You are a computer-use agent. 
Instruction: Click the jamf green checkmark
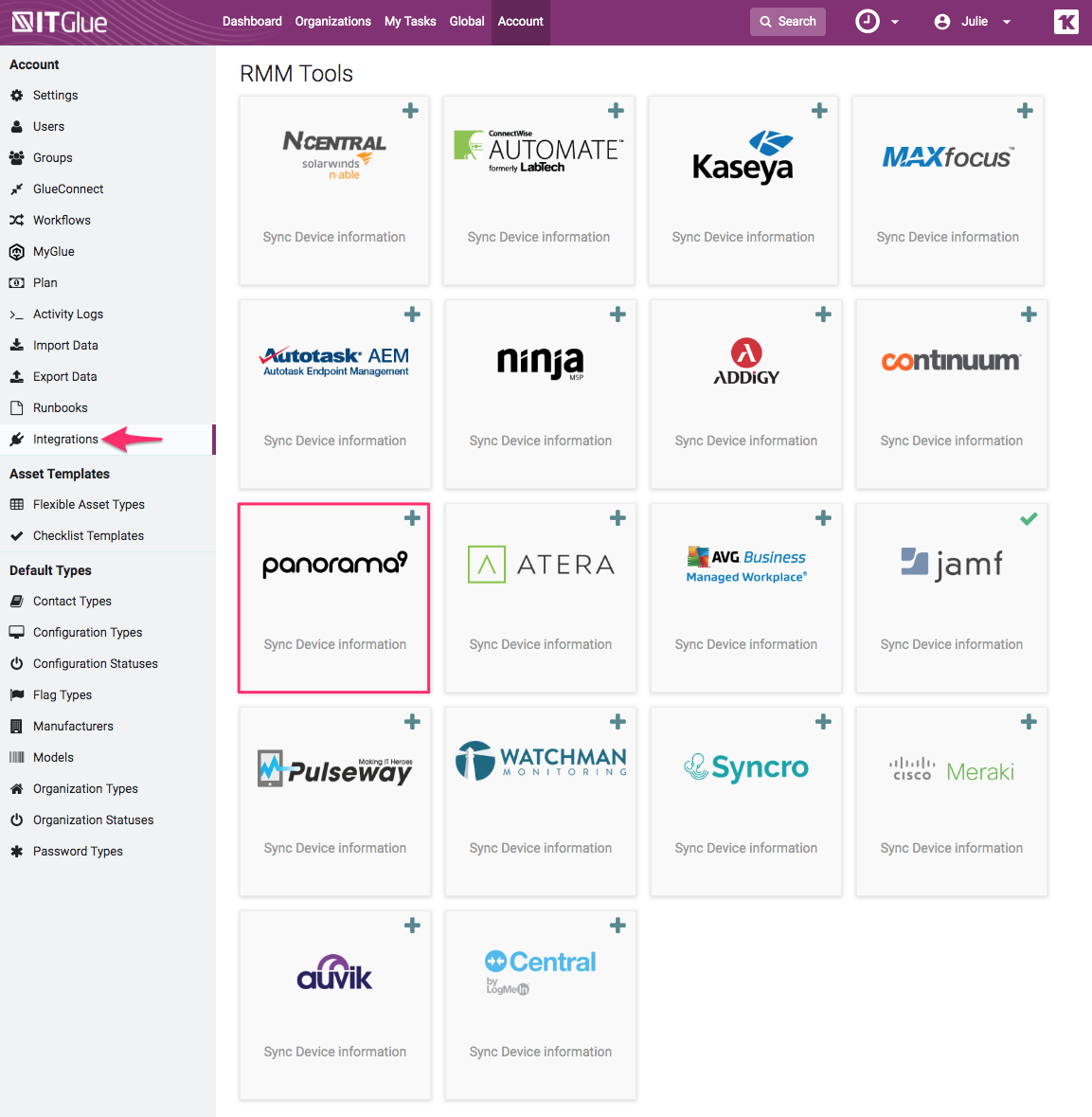coord(1029,518)
